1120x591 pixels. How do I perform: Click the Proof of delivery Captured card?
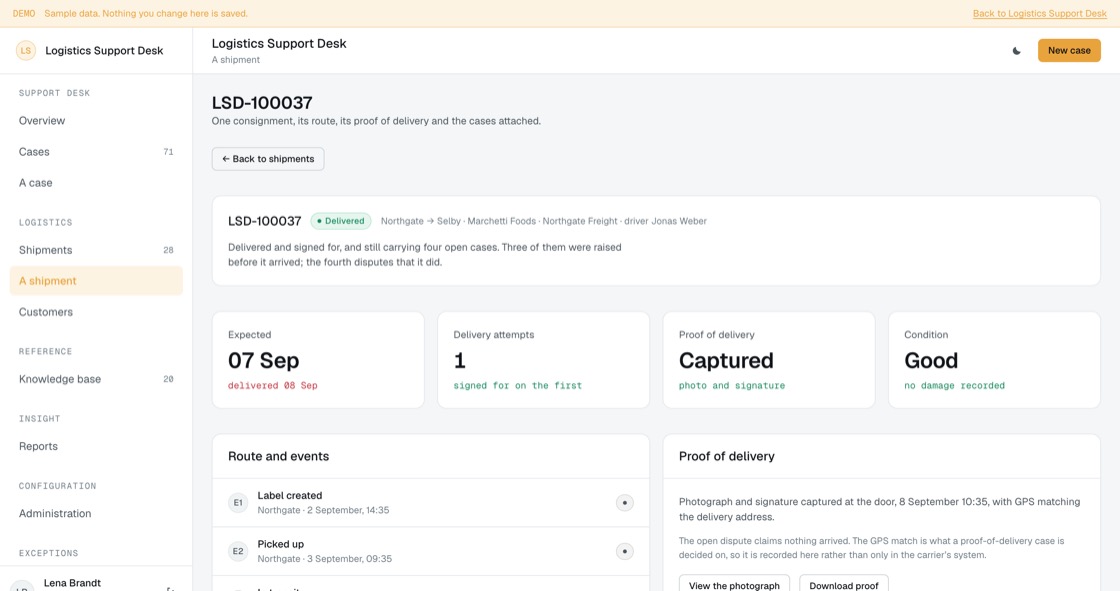click(x=769, y=360)
